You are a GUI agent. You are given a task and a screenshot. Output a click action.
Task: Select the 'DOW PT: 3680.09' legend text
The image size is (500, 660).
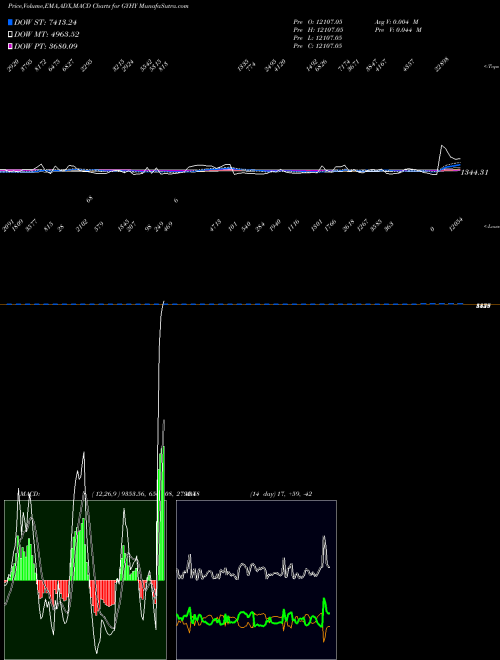click(46, 46)
